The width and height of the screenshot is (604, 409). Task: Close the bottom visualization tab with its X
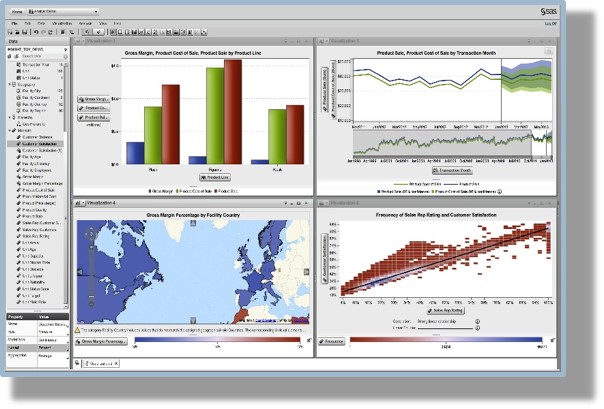(117, 363)
